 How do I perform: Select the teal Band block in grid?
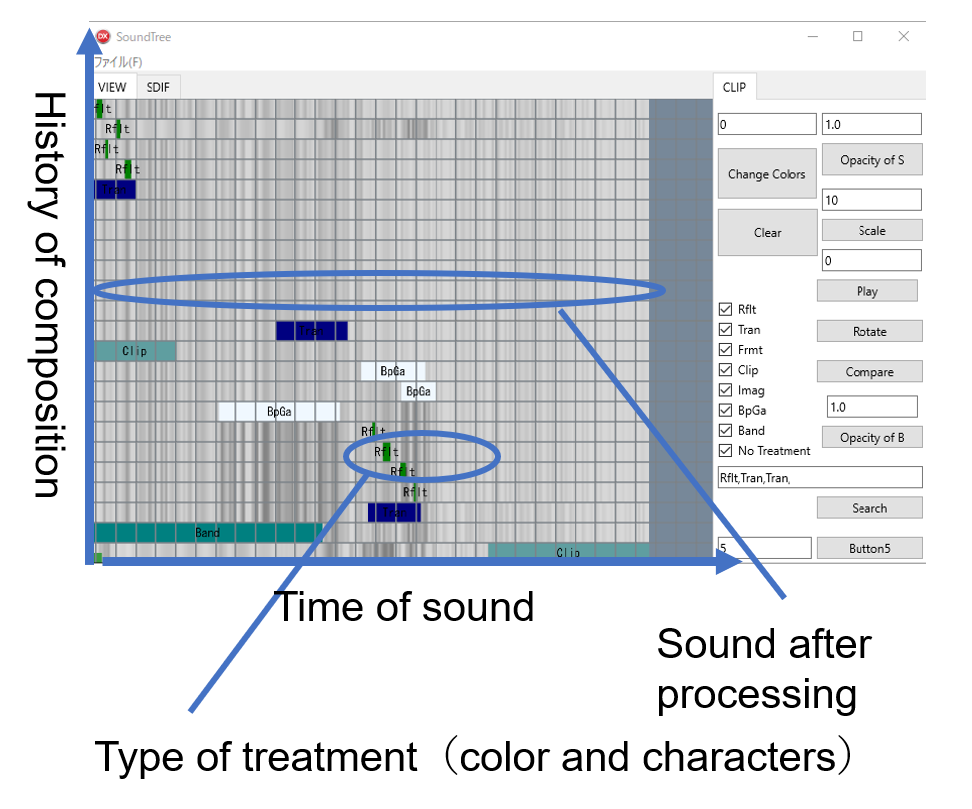(x=207, y=533)
